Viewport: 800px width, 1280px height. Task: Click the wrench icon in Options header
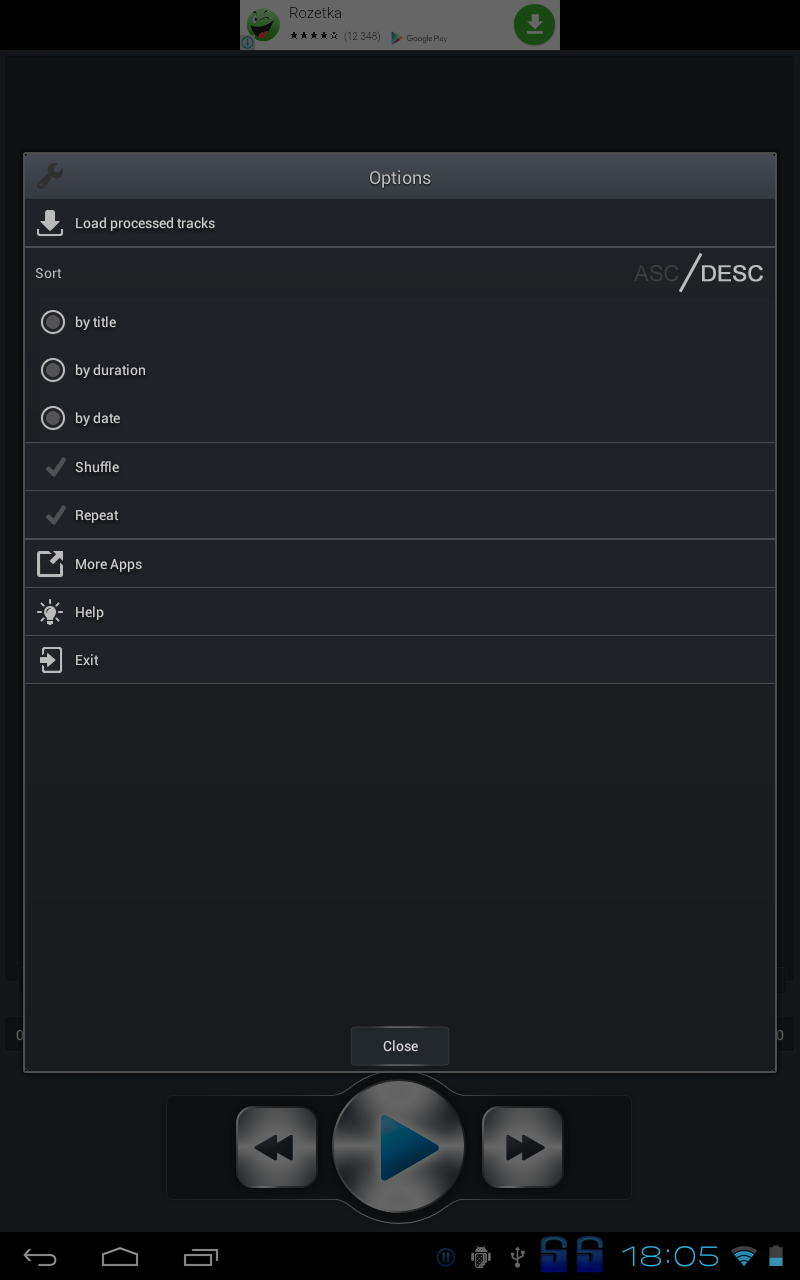coord(50,177)
